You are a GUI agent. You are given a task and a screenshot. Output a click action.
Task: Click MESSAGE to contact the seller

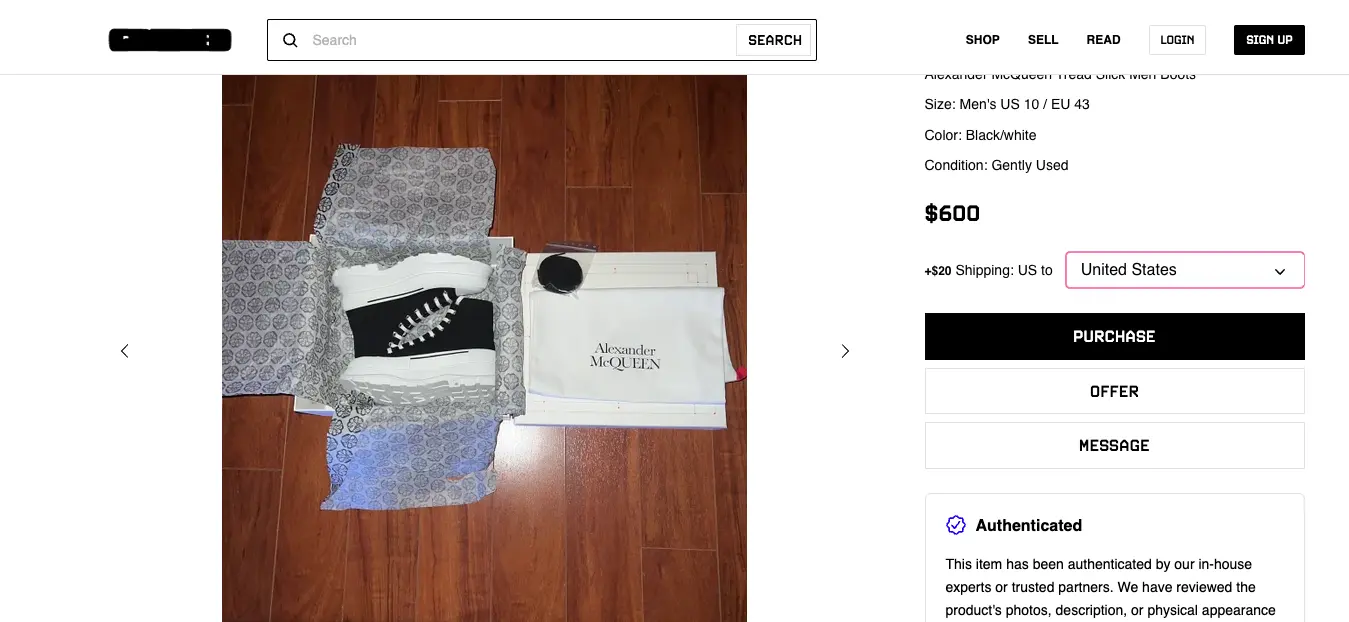1114,445
